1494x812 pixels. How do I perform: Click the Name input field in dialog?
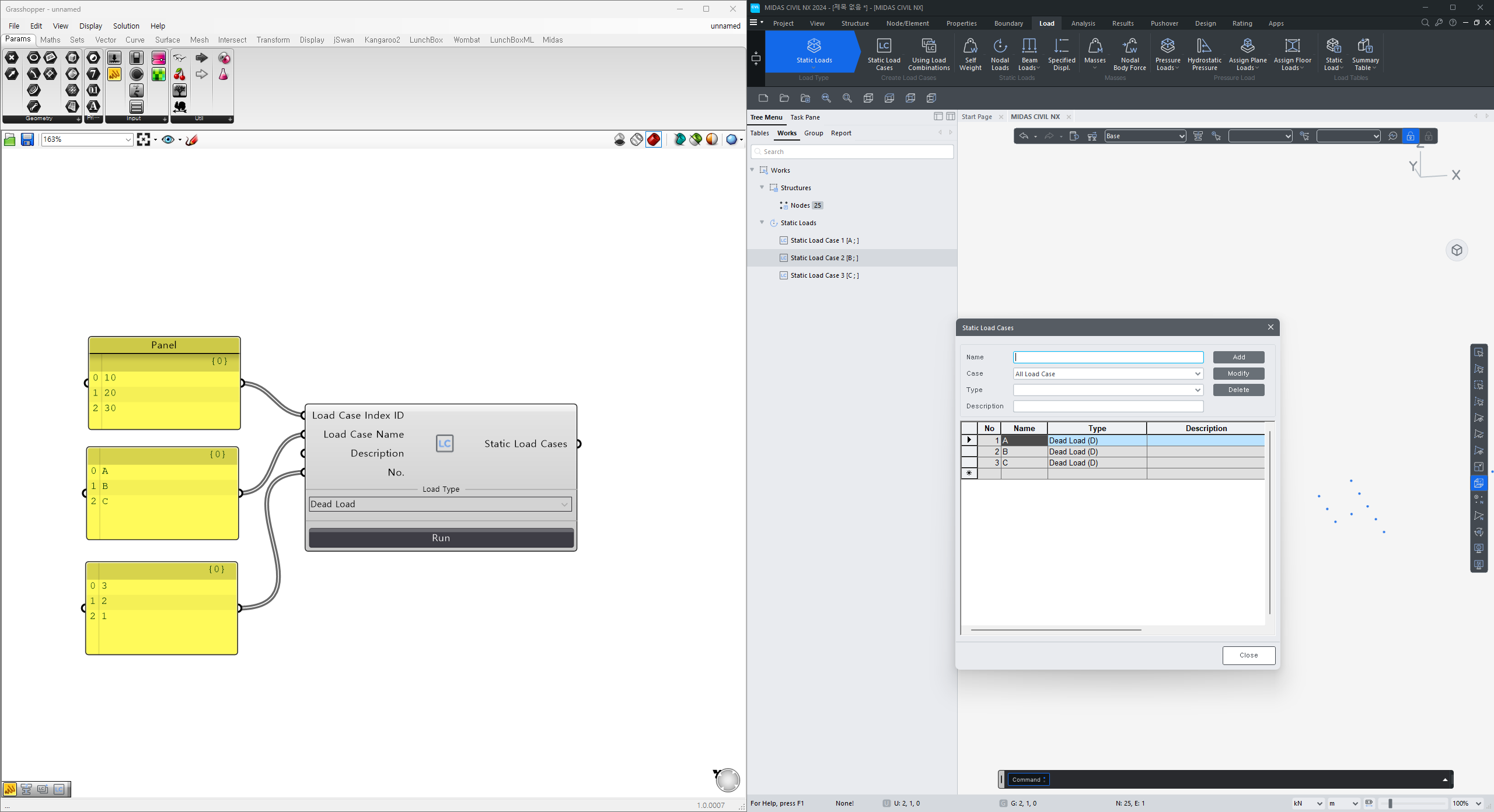[1108, 357]
